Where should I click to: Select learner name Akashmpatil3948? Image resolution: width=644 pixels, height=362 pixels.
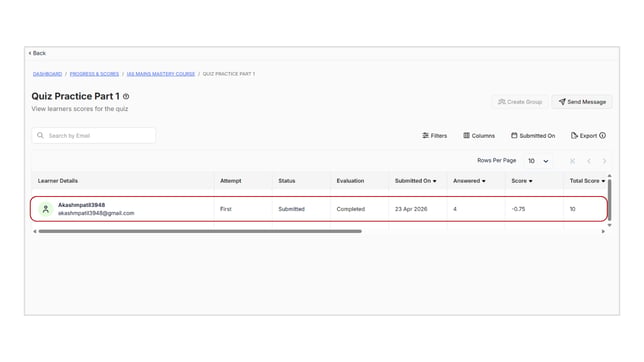coord(81,205)
